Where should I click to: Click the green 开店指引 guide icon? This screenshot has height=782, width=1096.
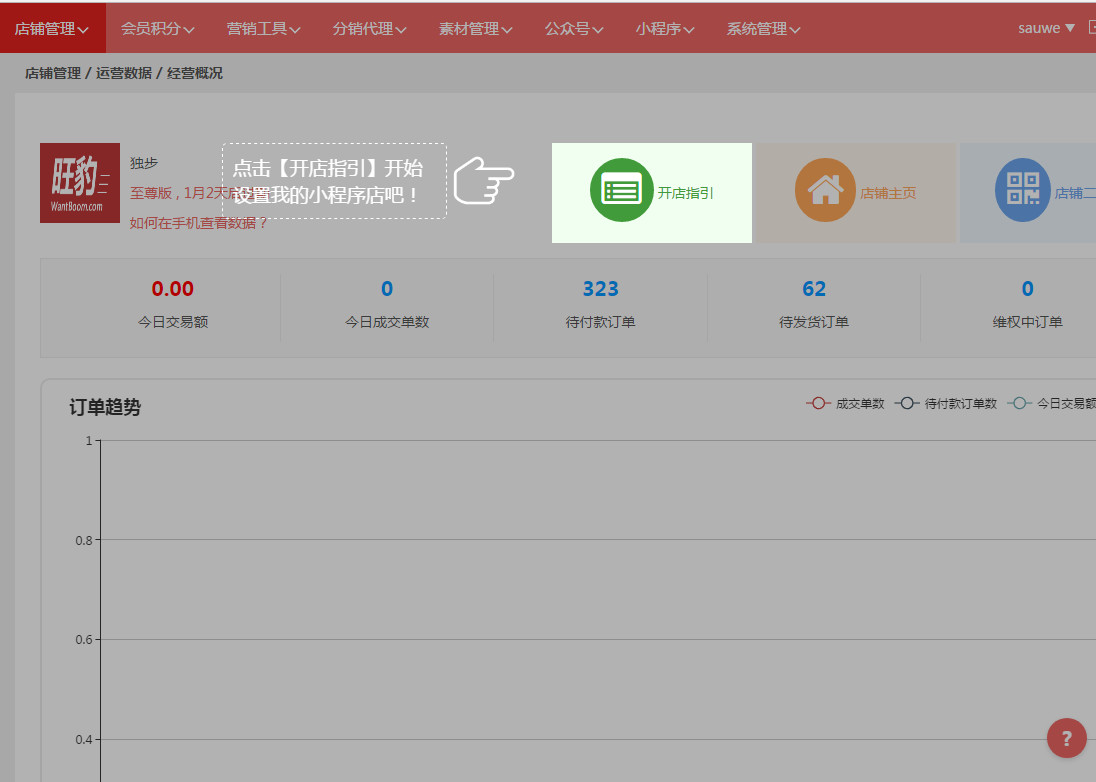621,190
